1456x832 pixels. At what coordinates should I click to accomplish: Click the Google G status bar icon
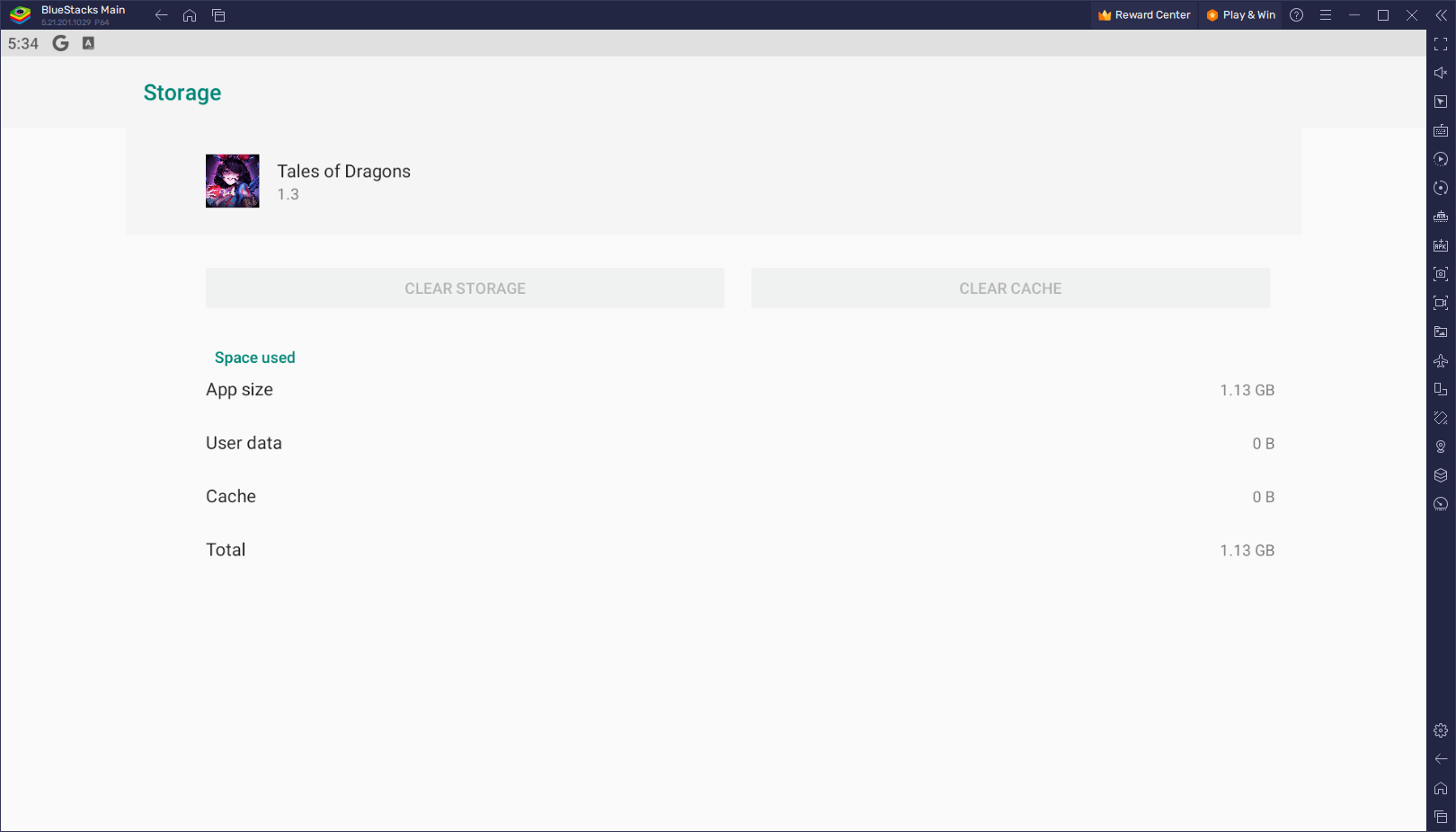pyautogui.click(x=60, y=43)
